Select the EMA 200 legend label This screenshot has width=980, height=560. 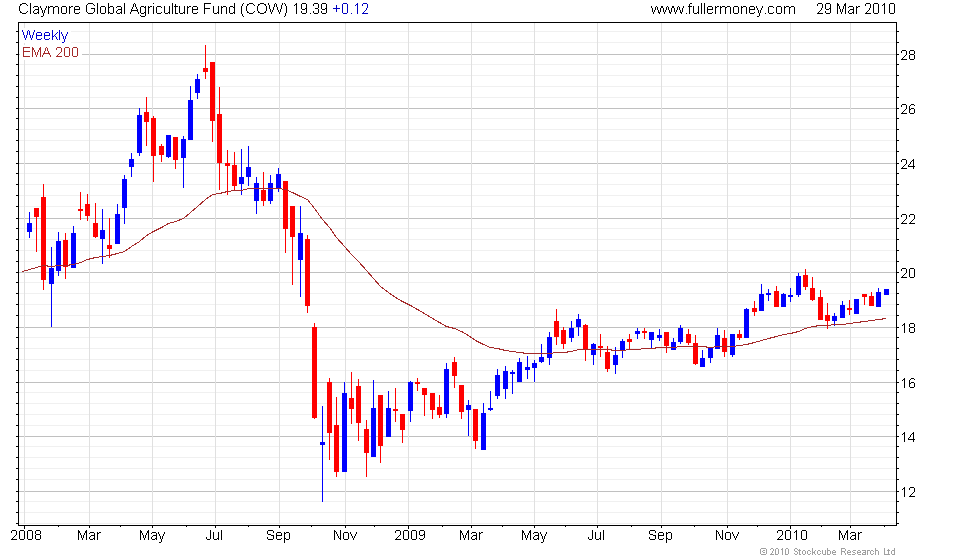tap(50, 52)
